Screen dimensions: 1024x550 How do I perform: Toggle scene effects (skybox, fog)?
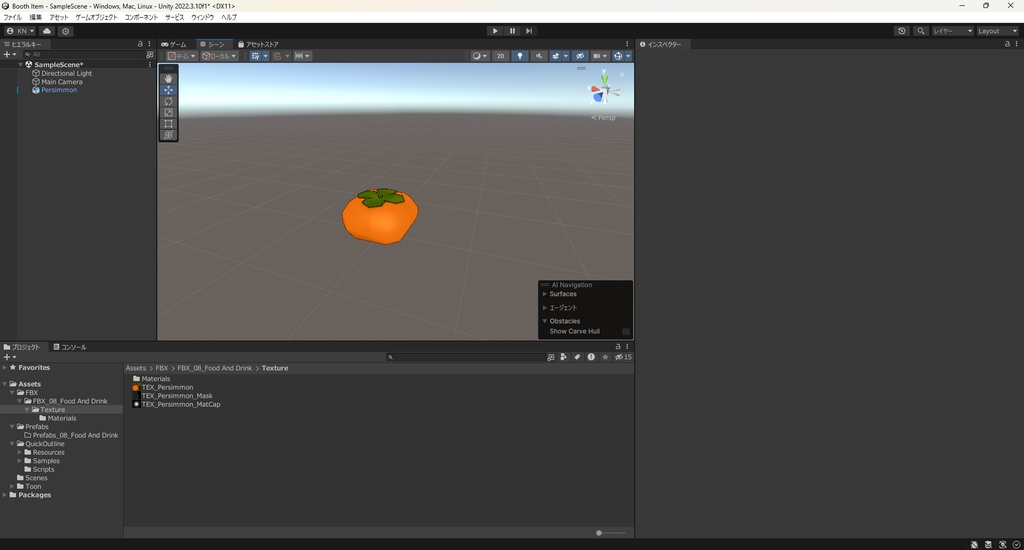pos(556,56)
